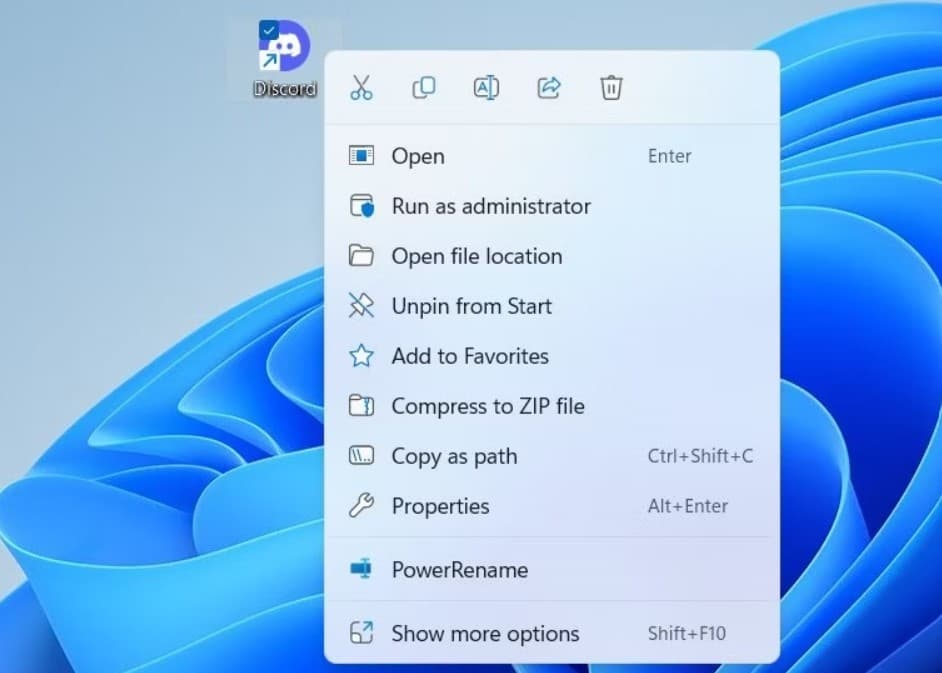
Task: Click the Discord label under the shortcut
Action: 285,89
